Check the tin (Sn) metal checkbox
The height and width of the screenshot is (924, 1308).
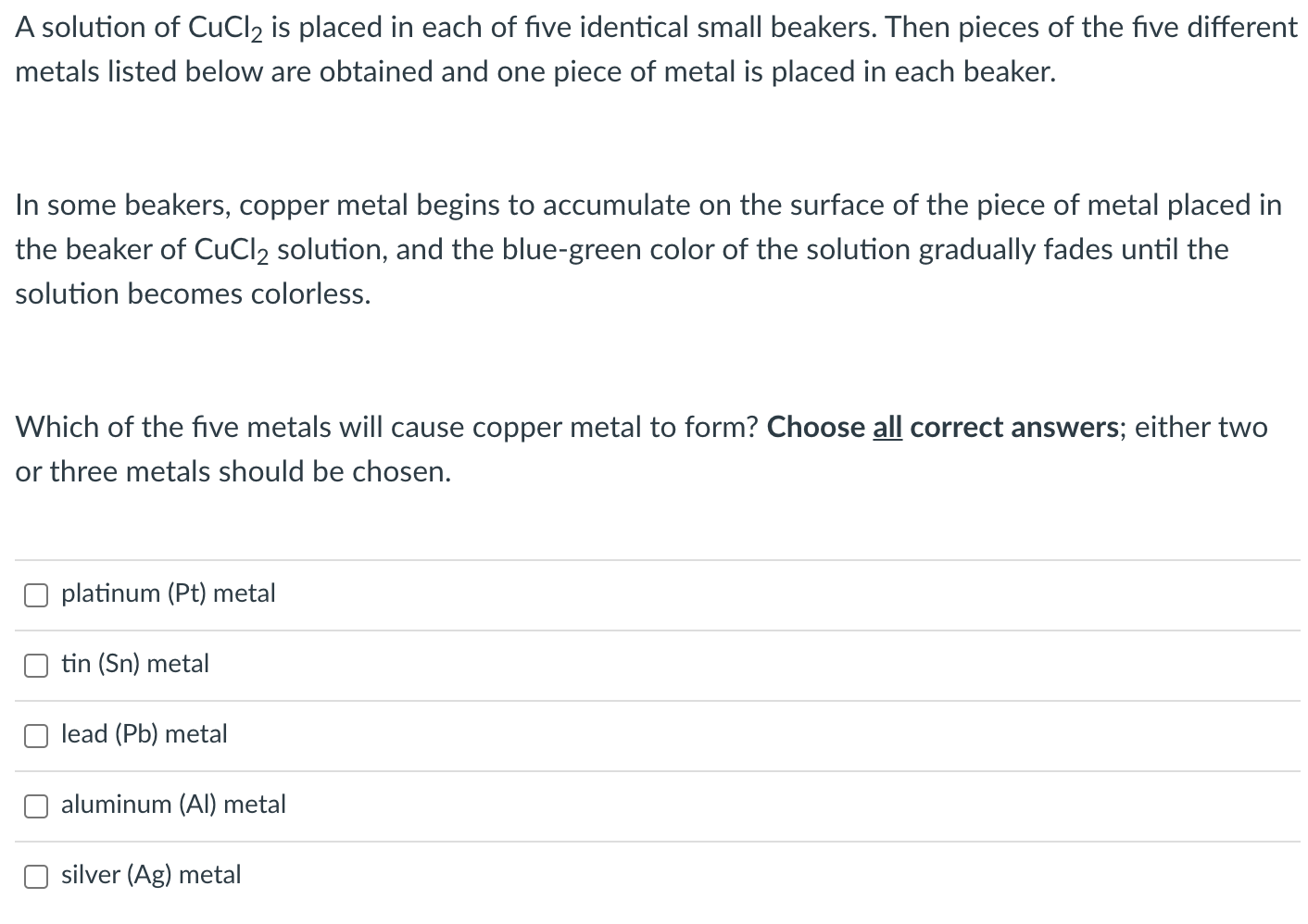35,665
